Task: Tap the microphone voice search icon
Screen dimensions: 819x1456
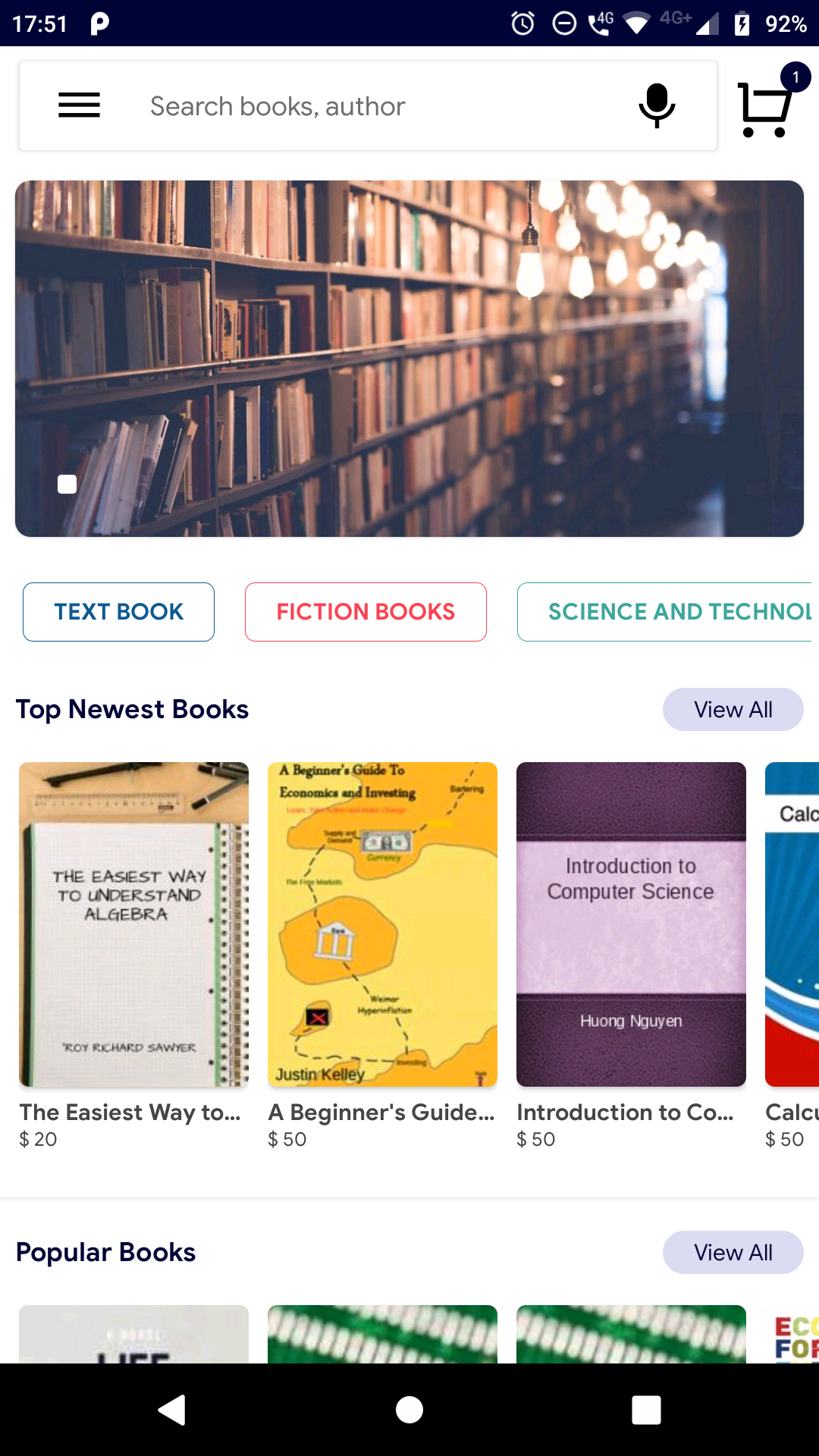Action: [x=657, y=105]
